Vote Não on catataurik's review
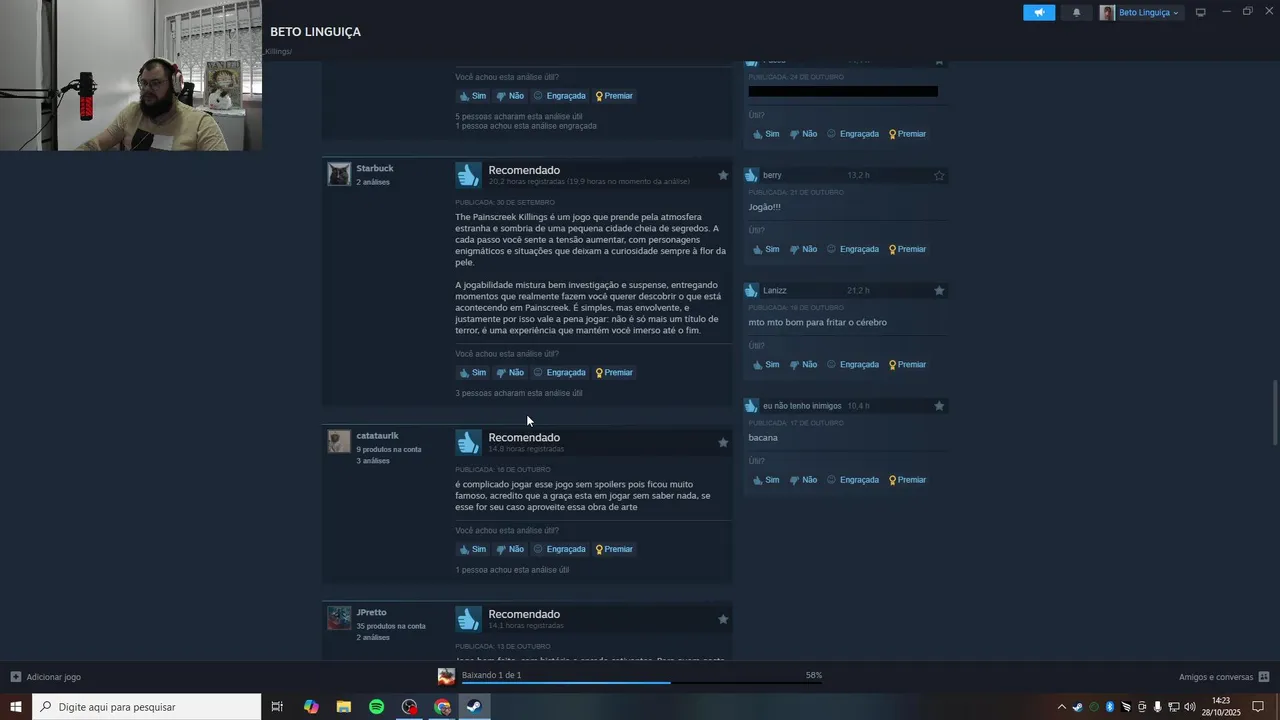Screen dimensions: 1280x720 point(510,549)
